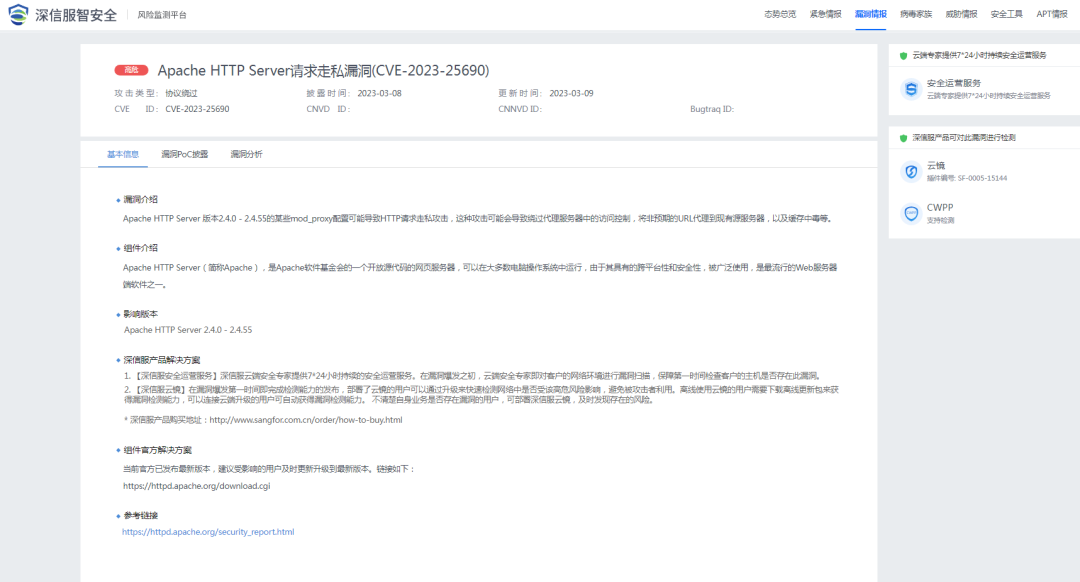This screenshot has height=582, width=1080.
Task: Click the CWPP shield icon
Action: tap(911, 214)
